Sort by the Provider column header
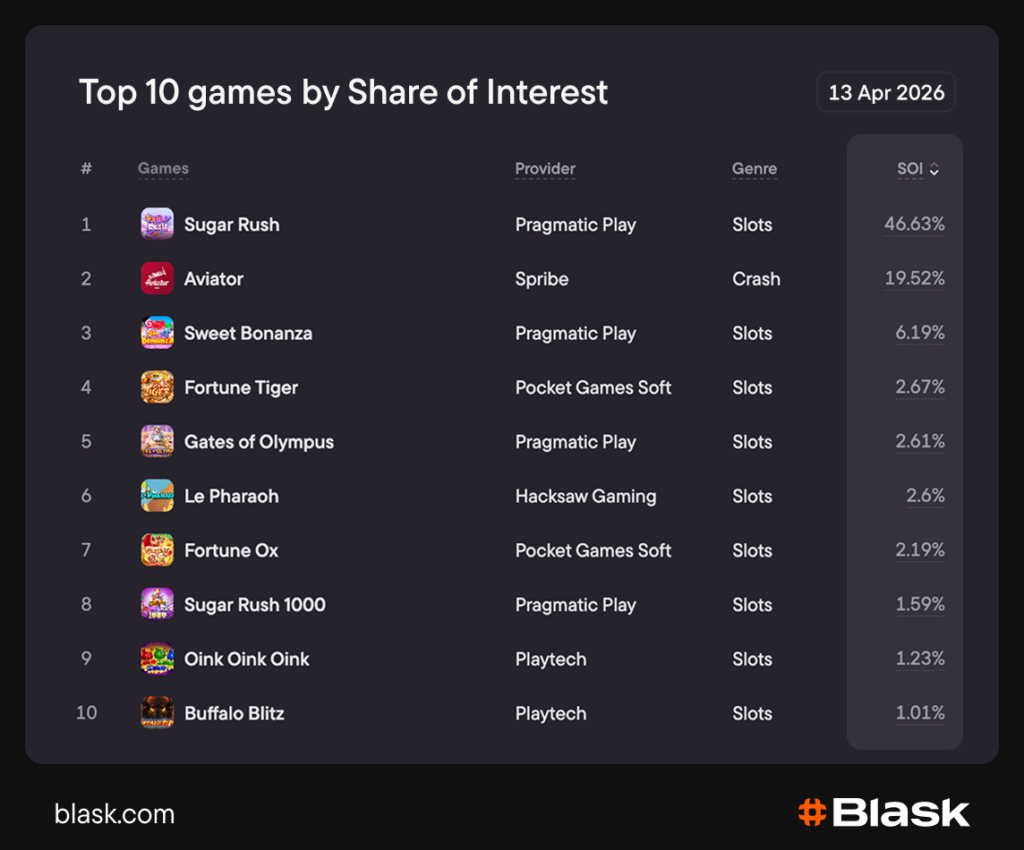 click(545, 169)
